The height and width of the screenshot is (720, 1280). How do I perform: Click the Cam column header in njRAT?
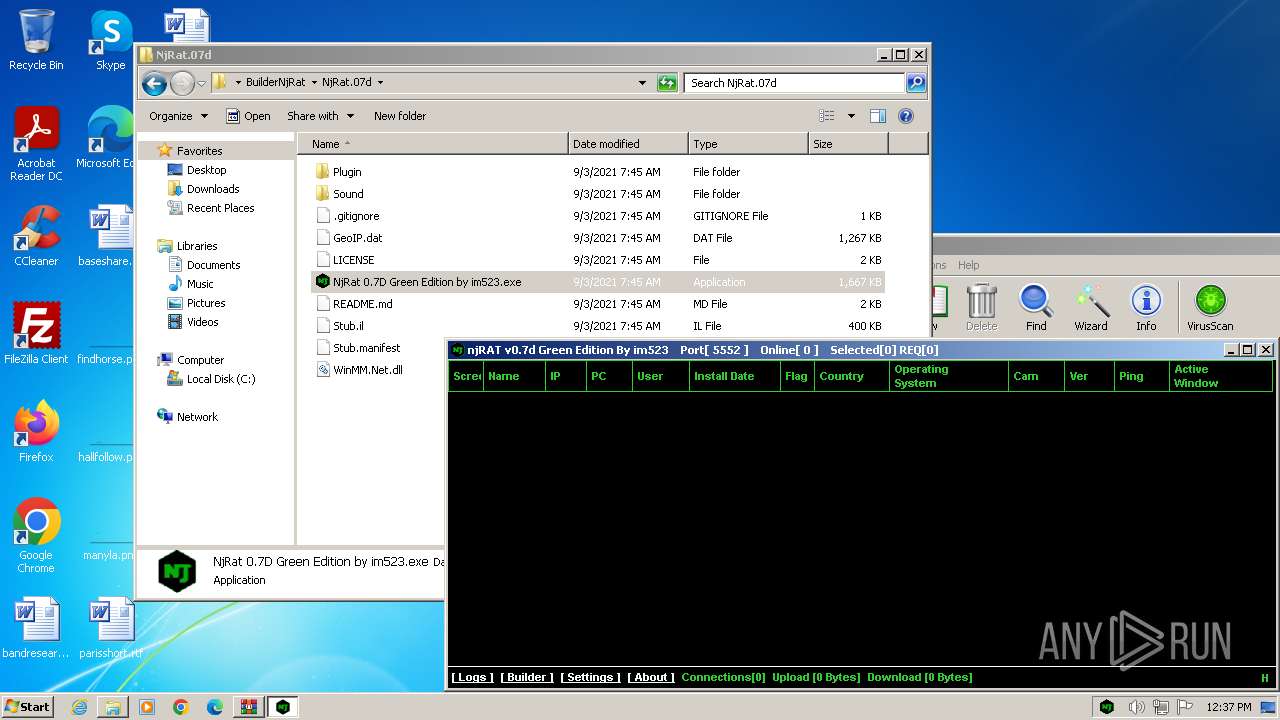tap(1036, 376)
